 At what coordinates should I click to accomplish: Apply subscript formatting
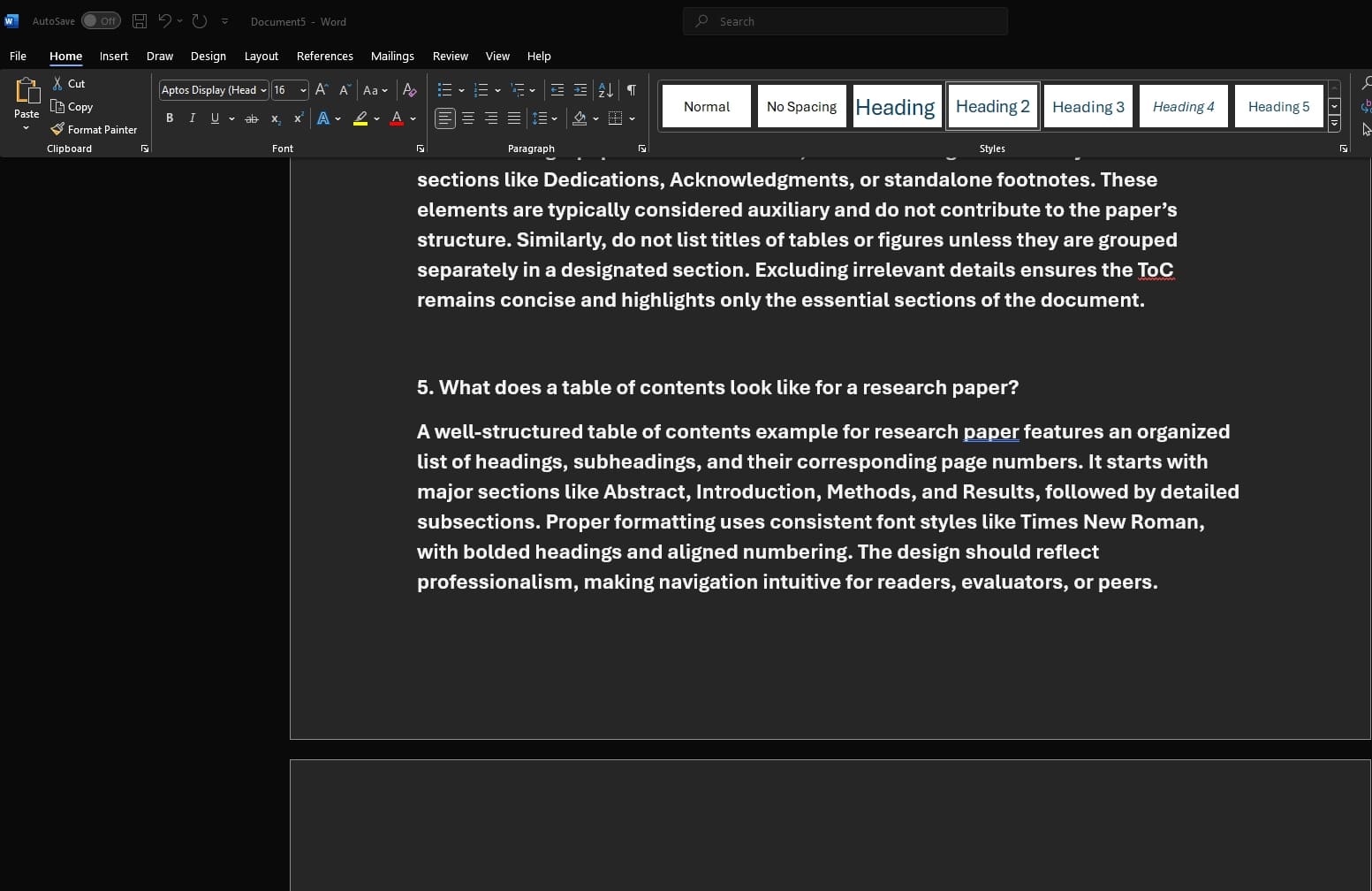(x=276, y=118)
